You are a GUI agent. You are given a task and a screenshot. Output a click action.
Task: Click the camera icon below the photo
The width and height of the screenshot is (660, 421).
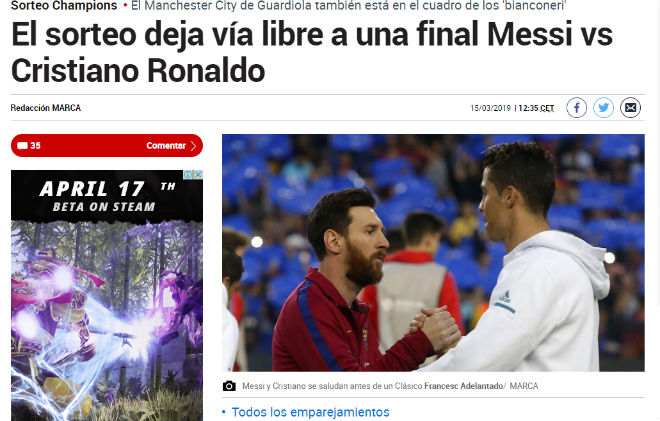coord(229,386)
